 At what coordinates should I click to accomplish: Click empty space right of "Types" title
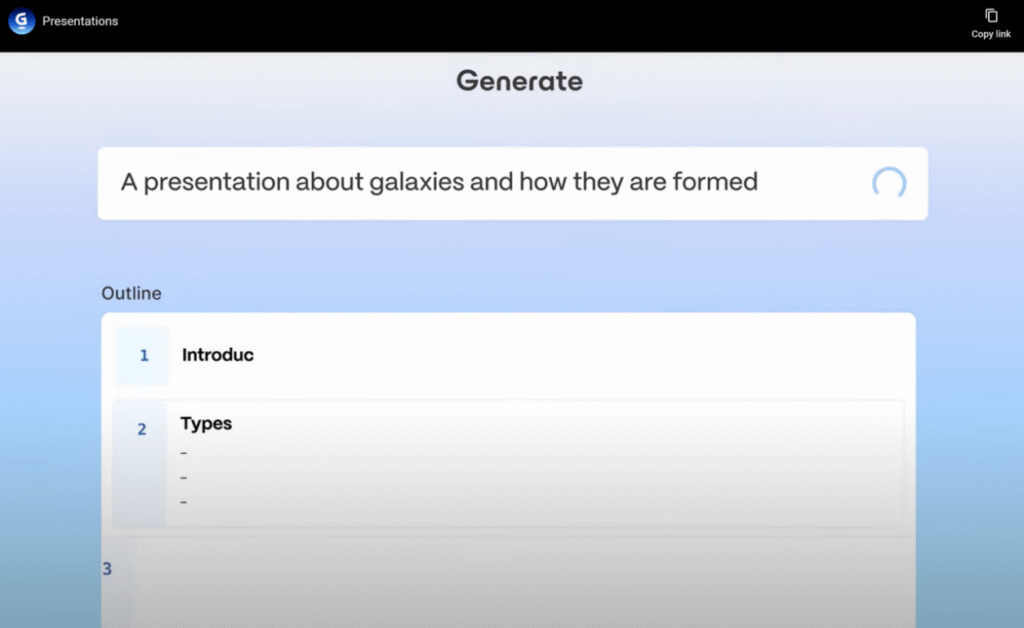click(560, 424)
